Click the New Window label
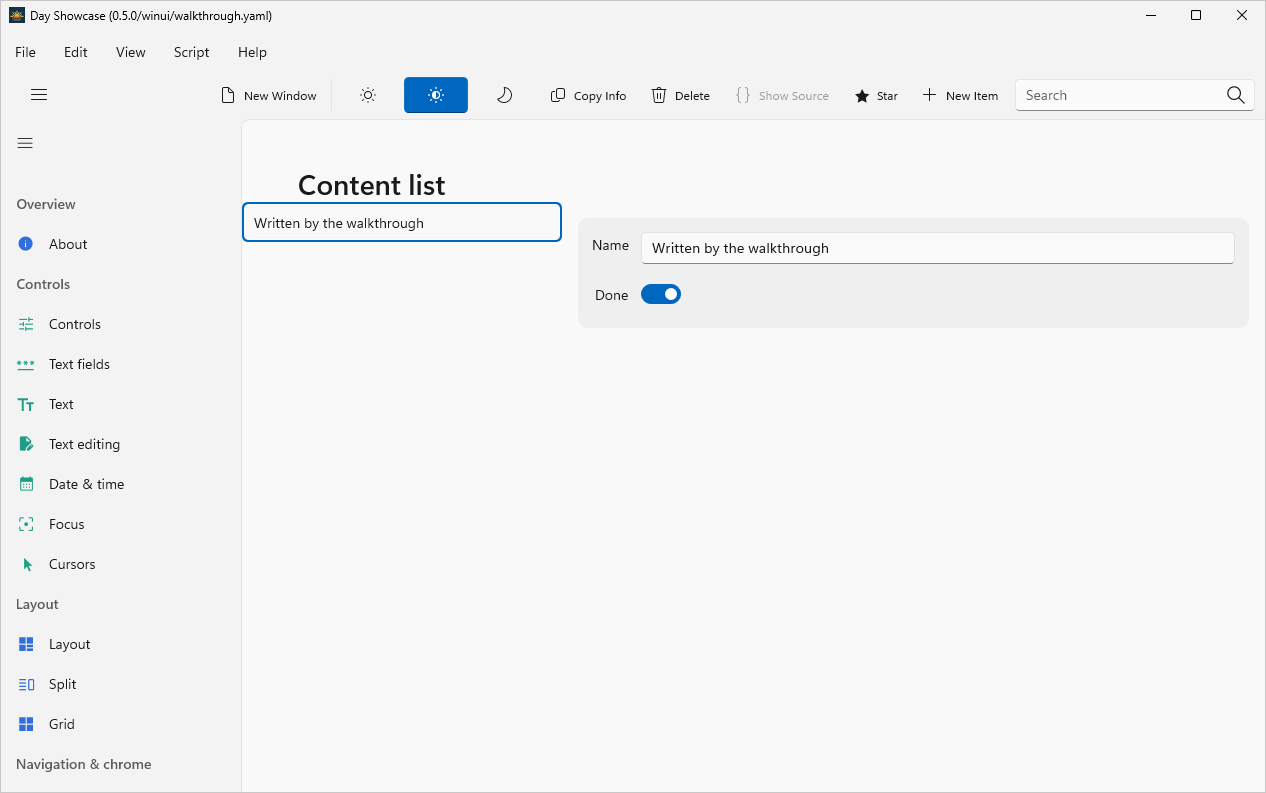This screenshot has height=793, width=1266. [x=280, y=96]
